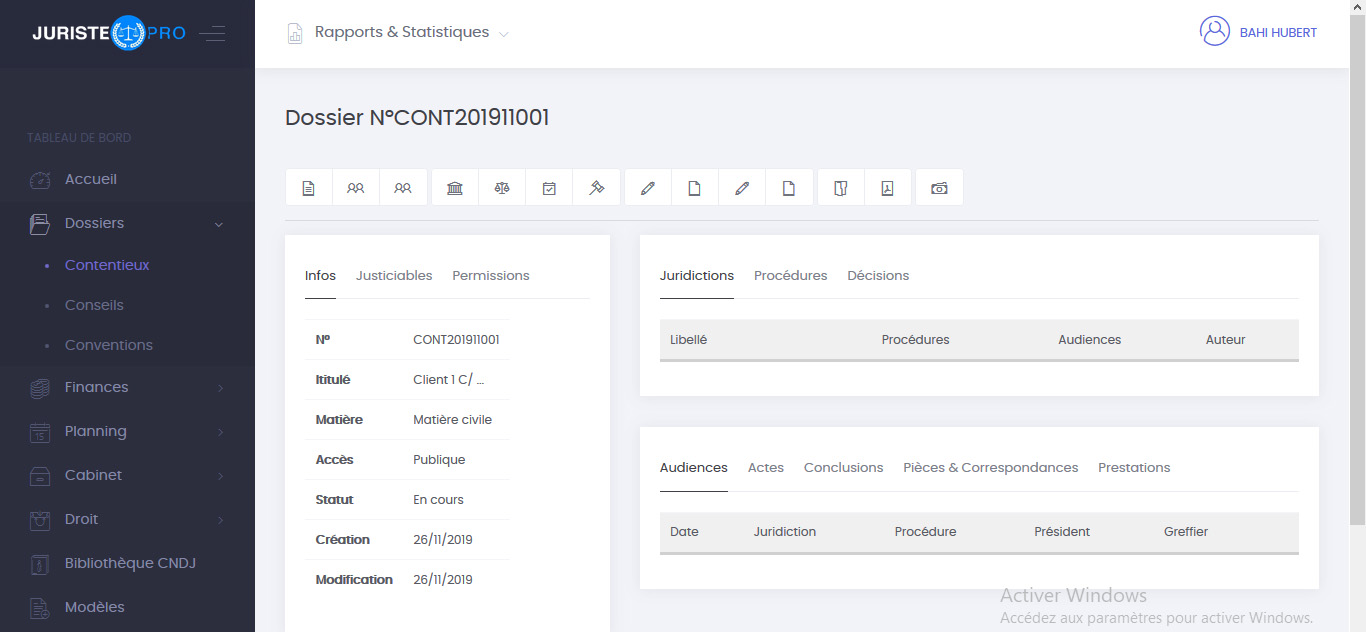The image size is (1366, 632).
Task: Click the PDF file icon in toolbar
Action: 887,188
